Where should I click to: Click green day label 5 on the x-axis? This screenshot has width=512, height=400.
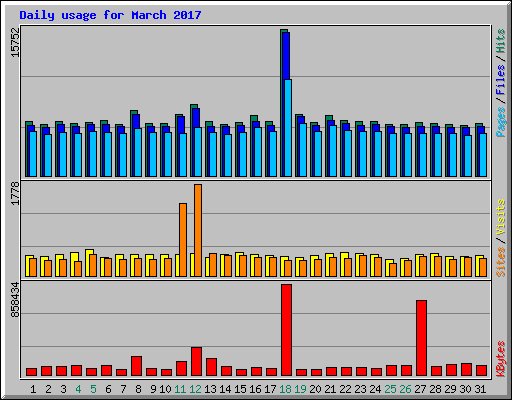(x=93, y=389)
